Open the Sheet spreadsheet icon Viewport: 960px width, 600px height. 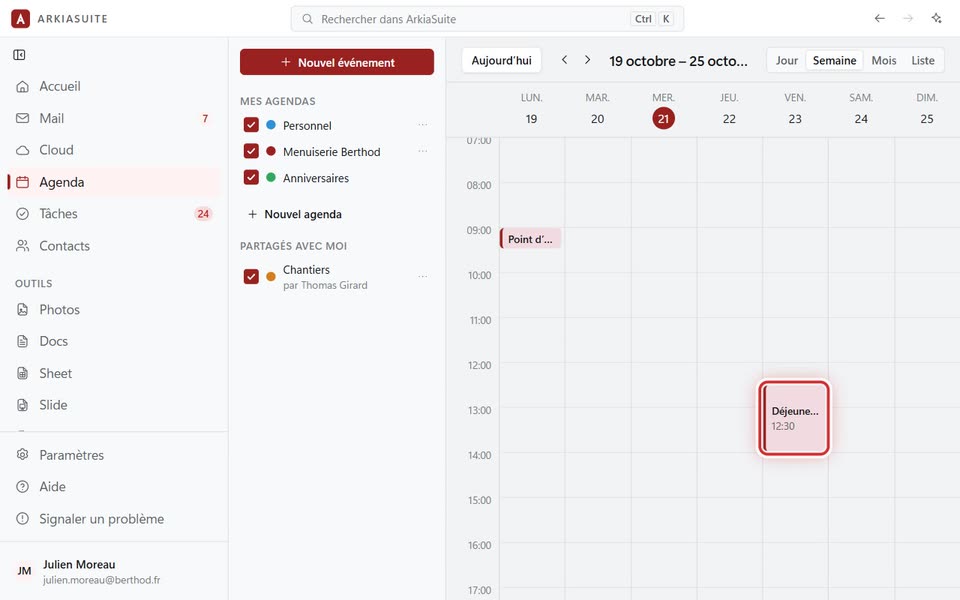23,373
